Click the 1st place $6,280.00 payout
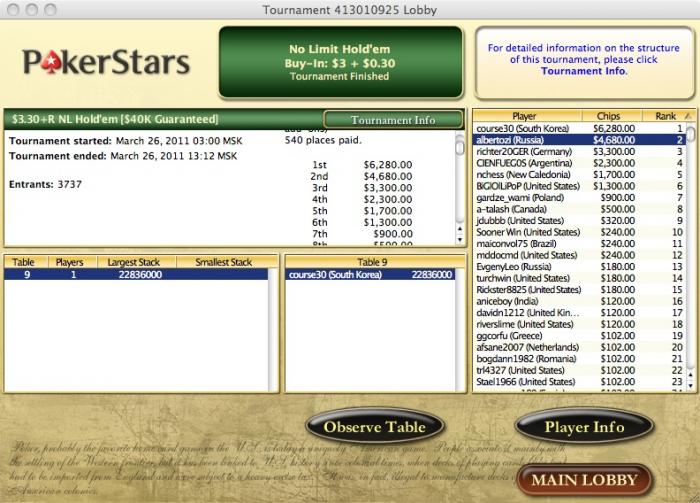This screenshot has height=503, width=700. point(388,165)
